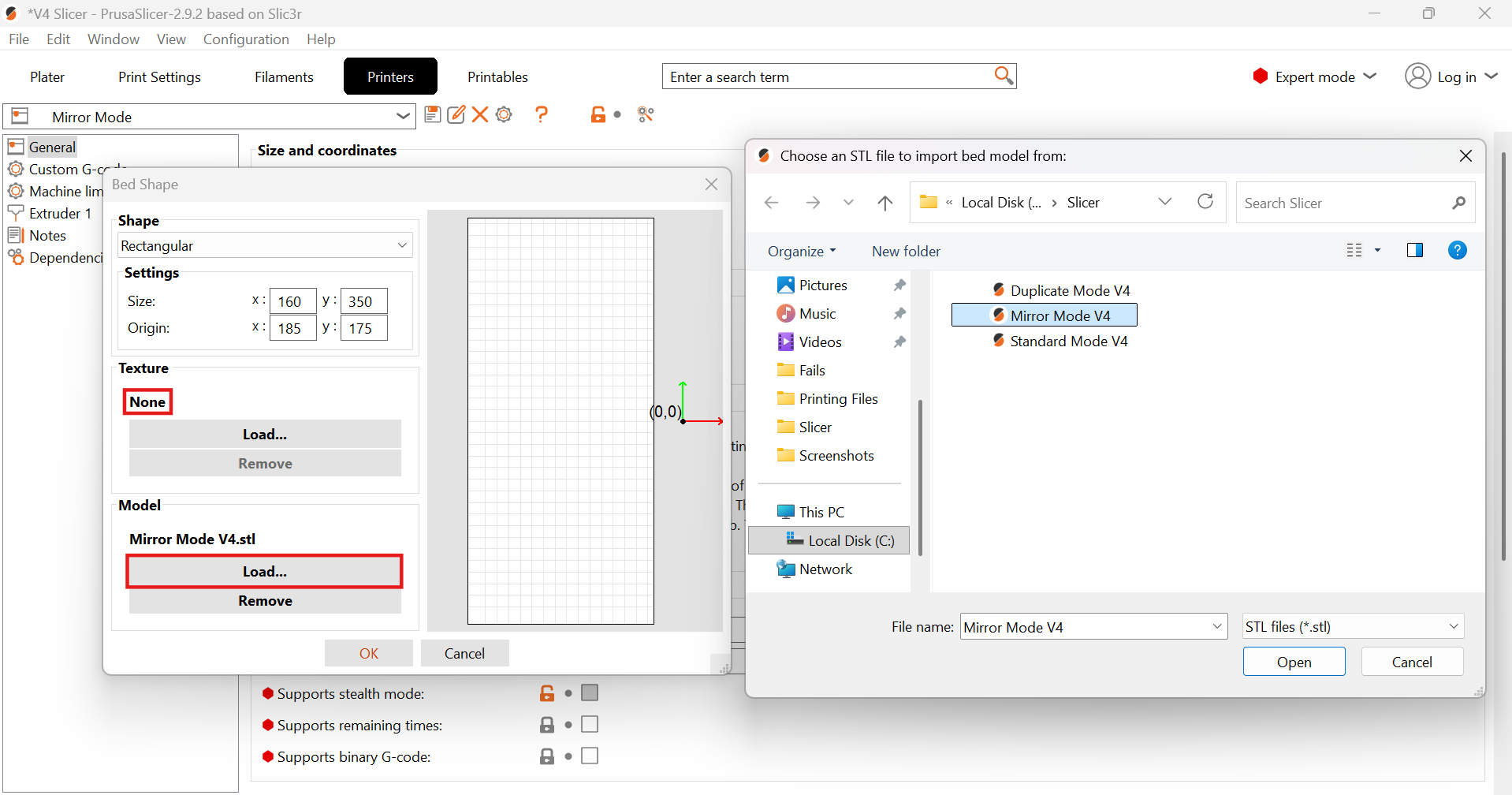
Task: Open printer settings gear icon in toolbar
Action: tap(505, 114)
